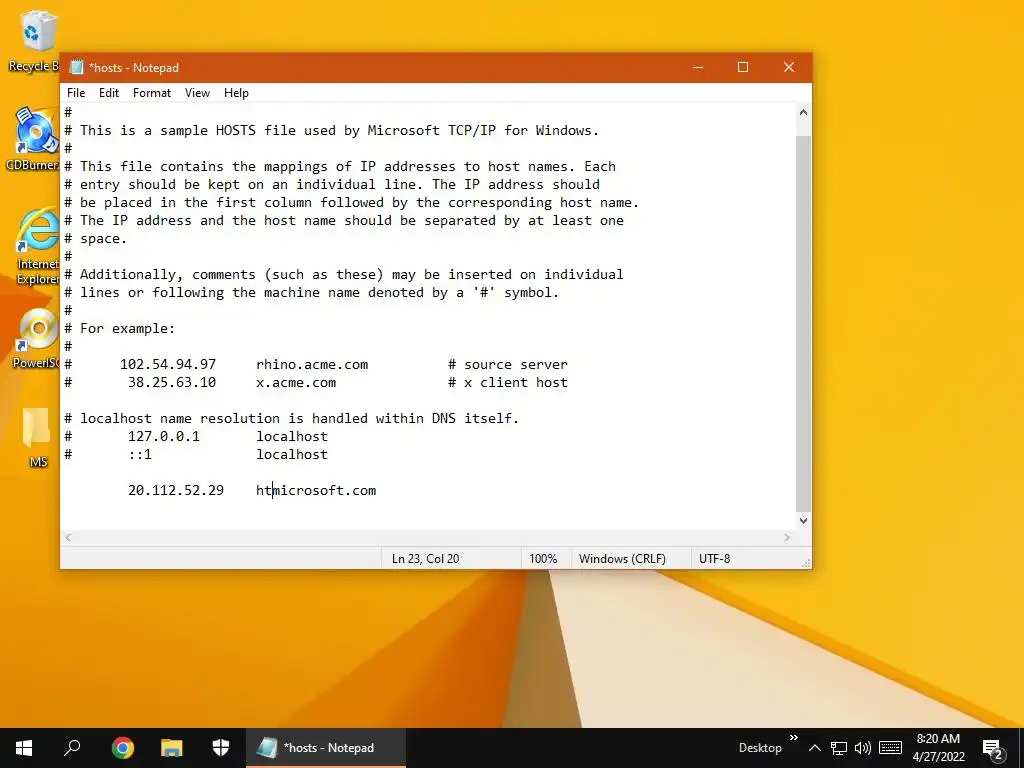The width and height of the screenshot is (1024, 768).
Task: Click the network icon in system tray
Action: [x=839, y=748]
